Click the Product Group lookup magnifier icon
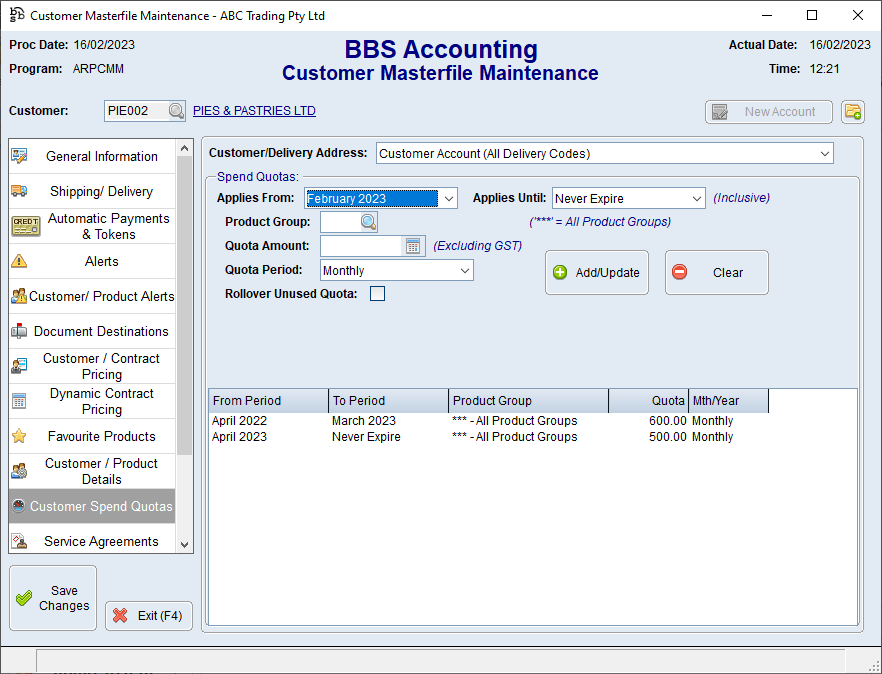882x674 pixels. 367,222
